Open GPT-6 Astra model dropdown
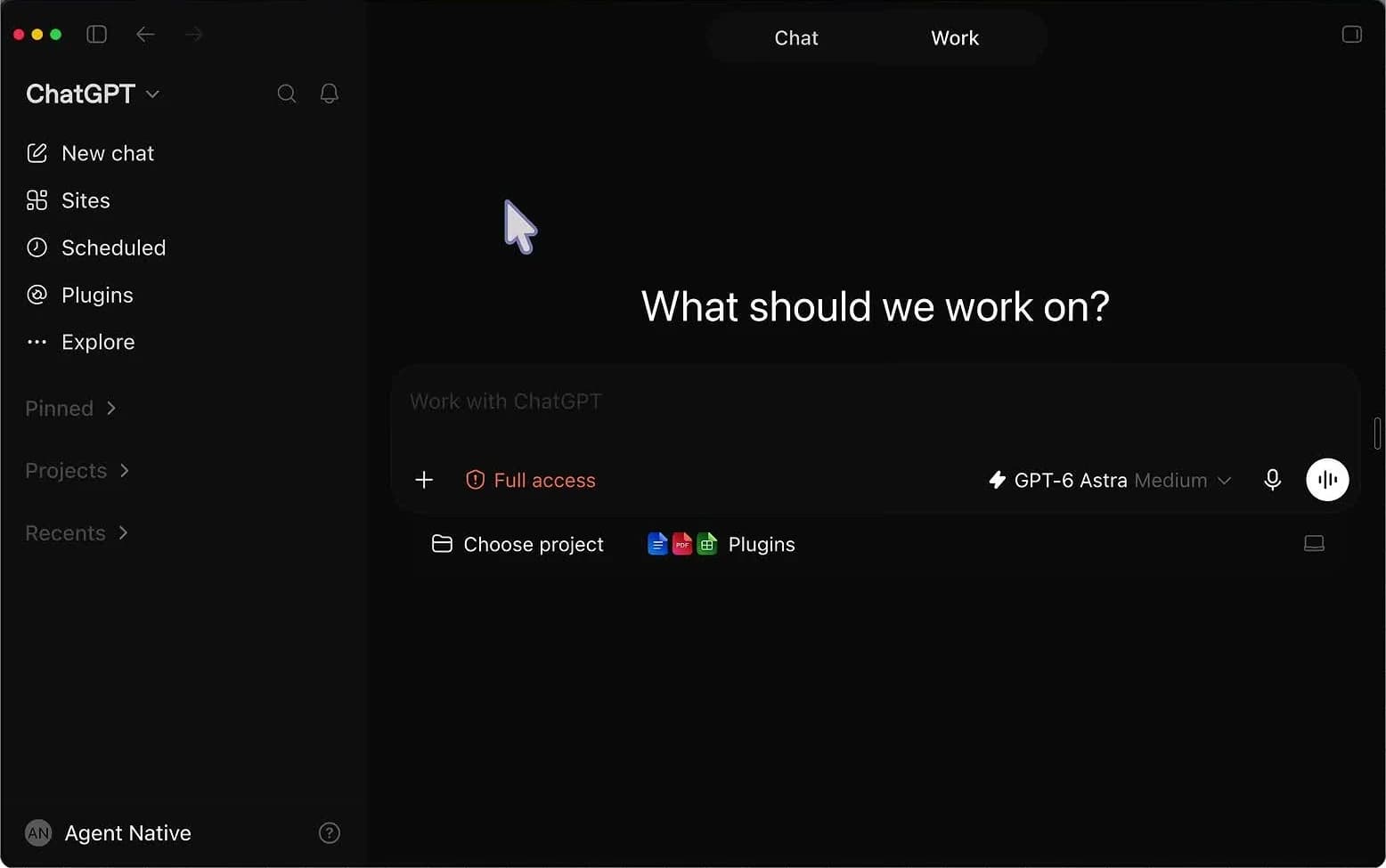This screenshot has height=868, width=1386. pos(1110,480)
